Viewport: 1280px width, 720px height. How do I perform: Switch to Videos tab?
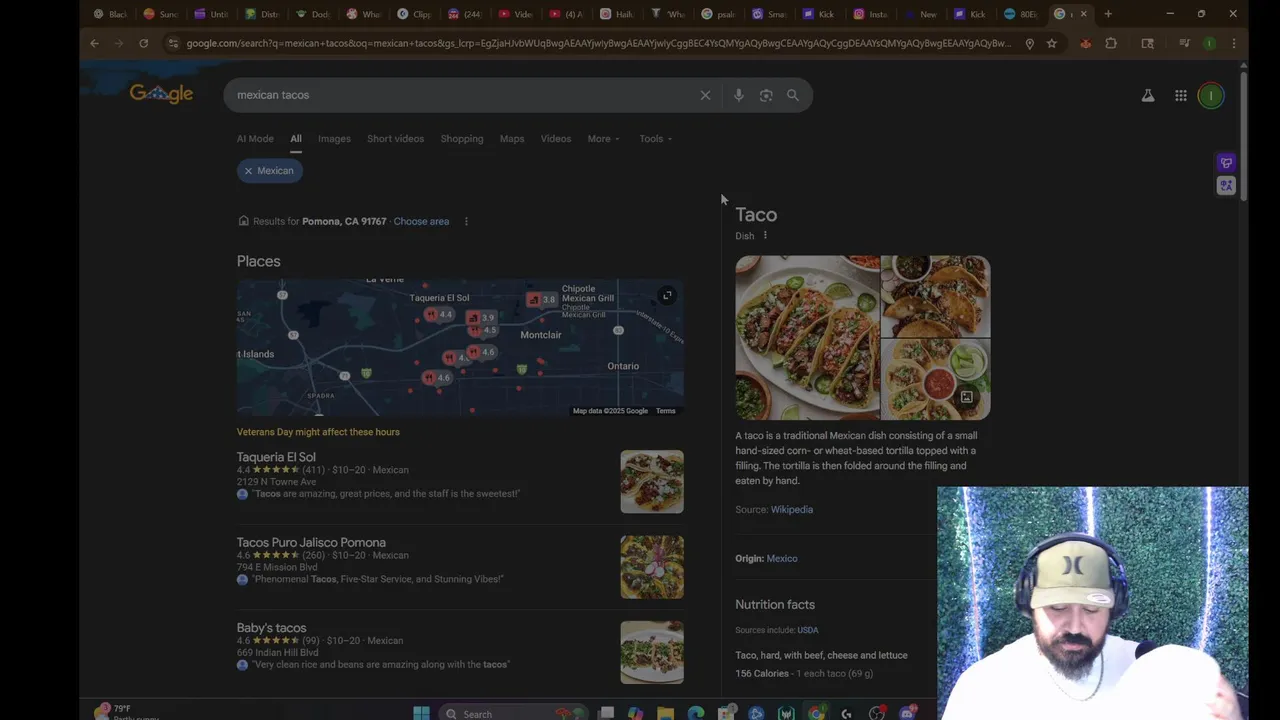[556, 139]
